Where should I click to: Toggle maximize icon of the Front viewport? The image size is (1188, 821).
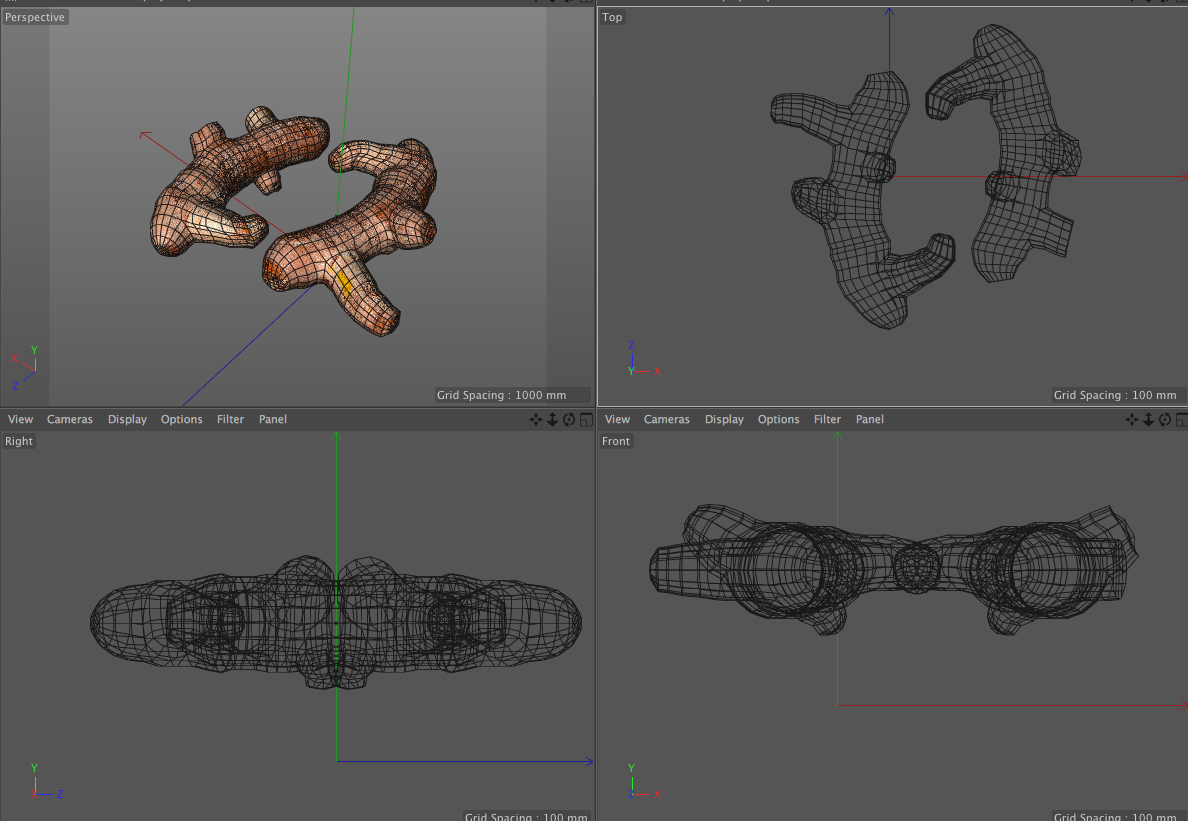tap(1182, 420)
